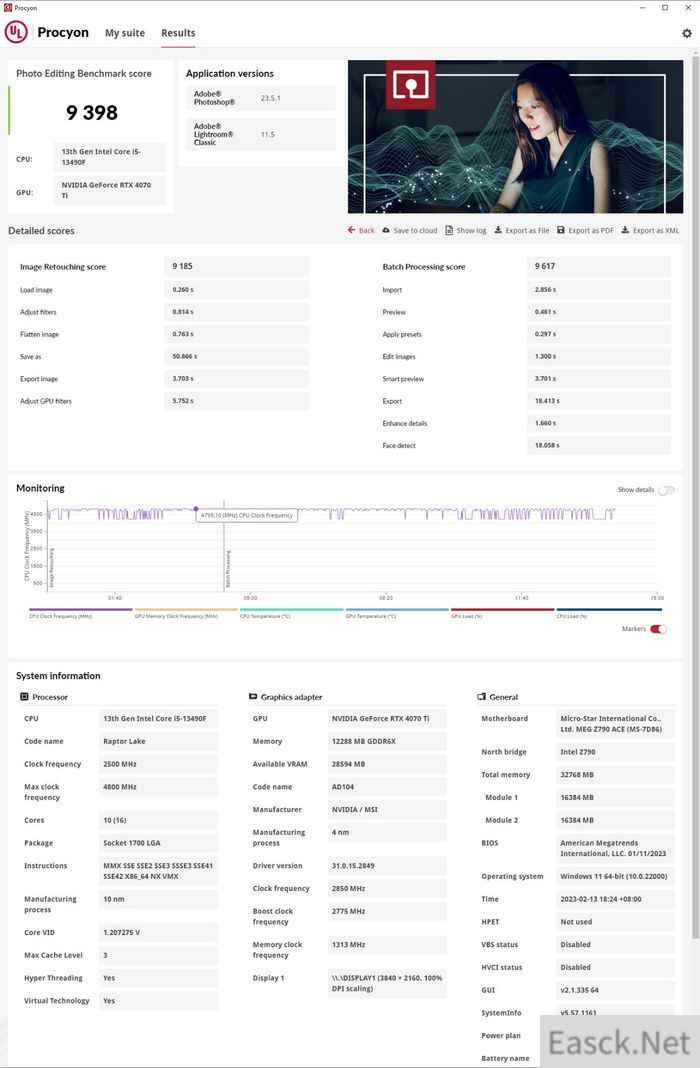Select the CPU Load legend line
Image resolution: width=700 pixels, height=1068 pixels.
609,610
